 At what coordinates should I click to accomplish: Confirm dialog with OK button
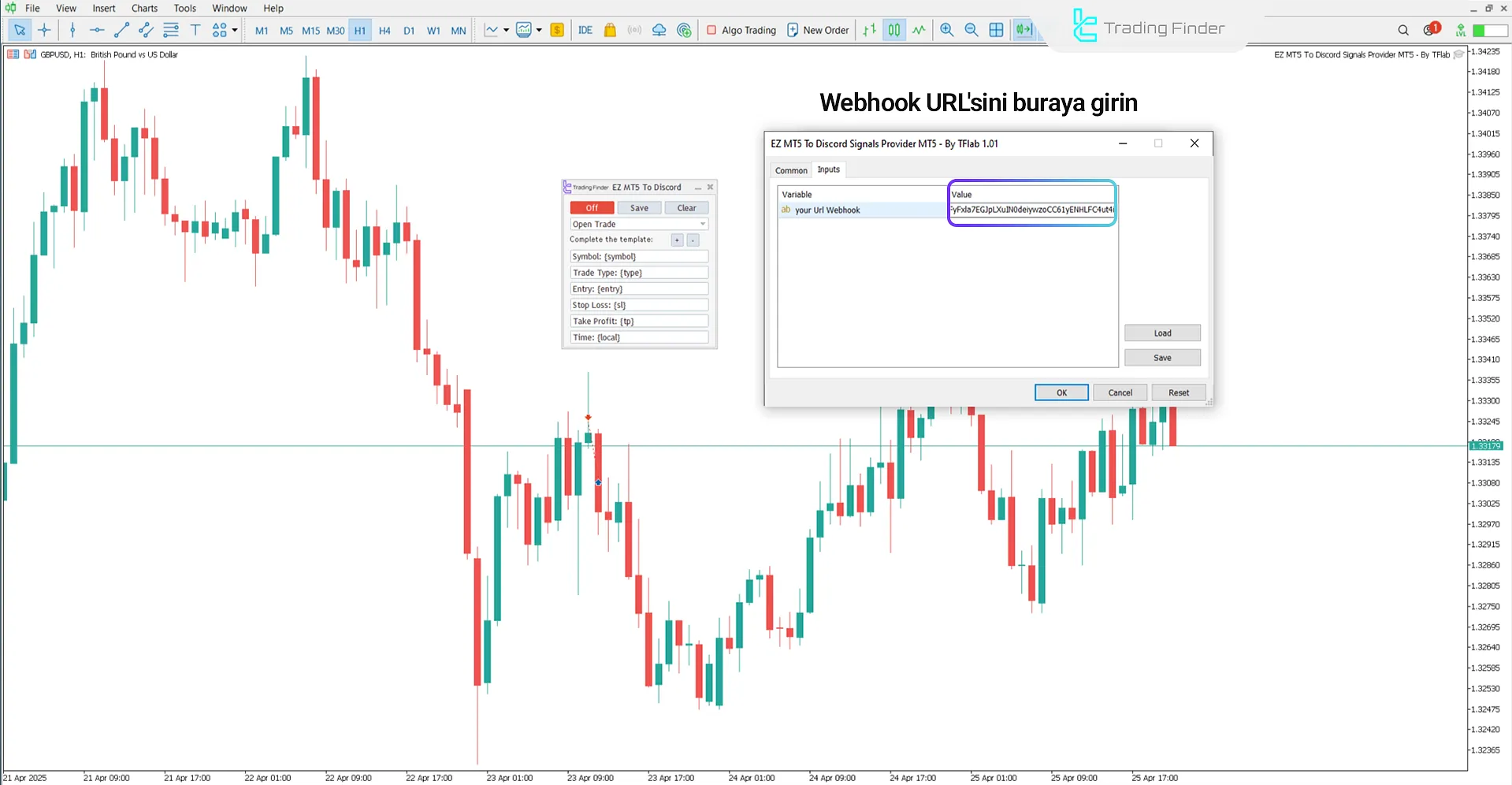tap(1061, 392)
